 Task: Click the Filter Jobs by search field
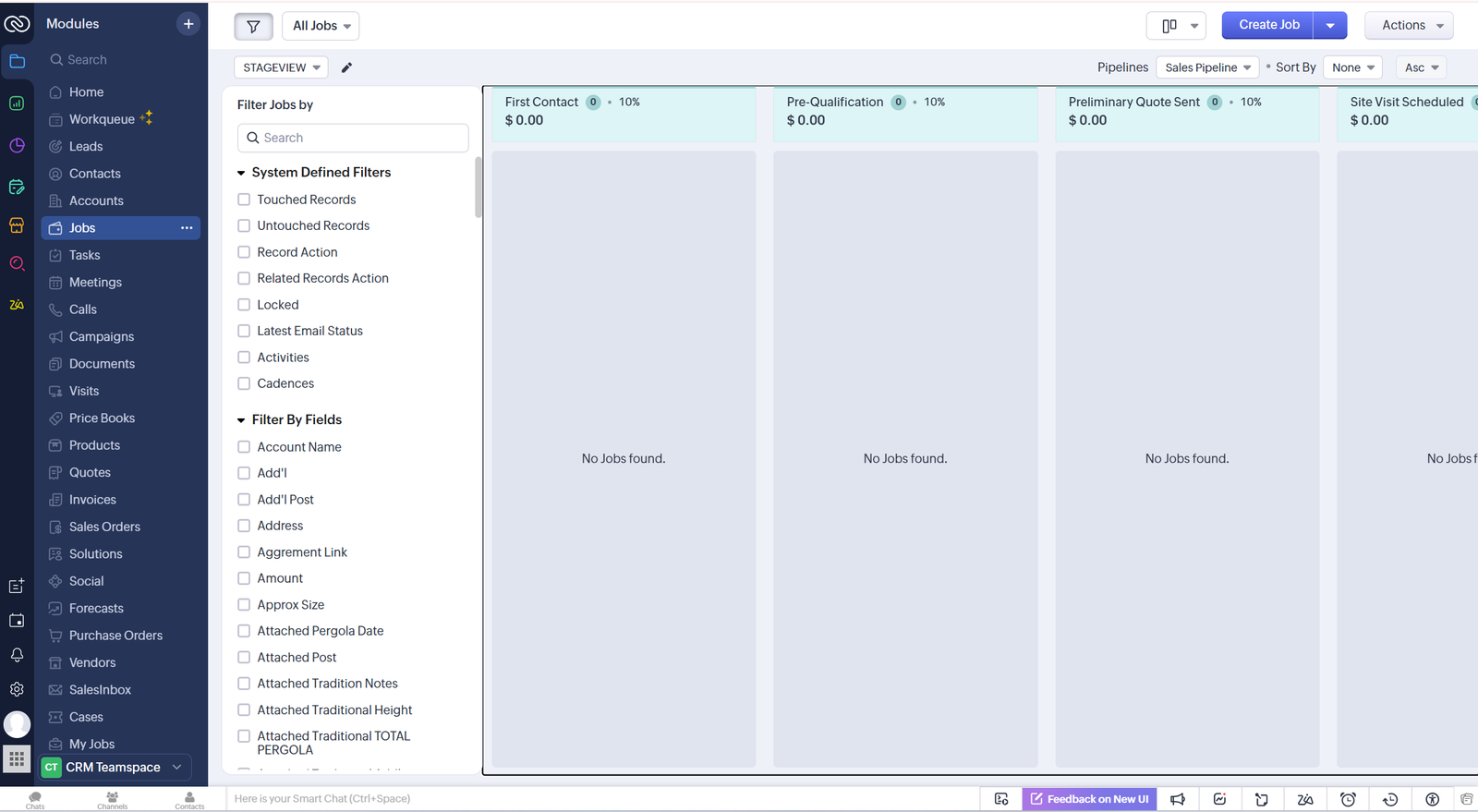[353, 138]
